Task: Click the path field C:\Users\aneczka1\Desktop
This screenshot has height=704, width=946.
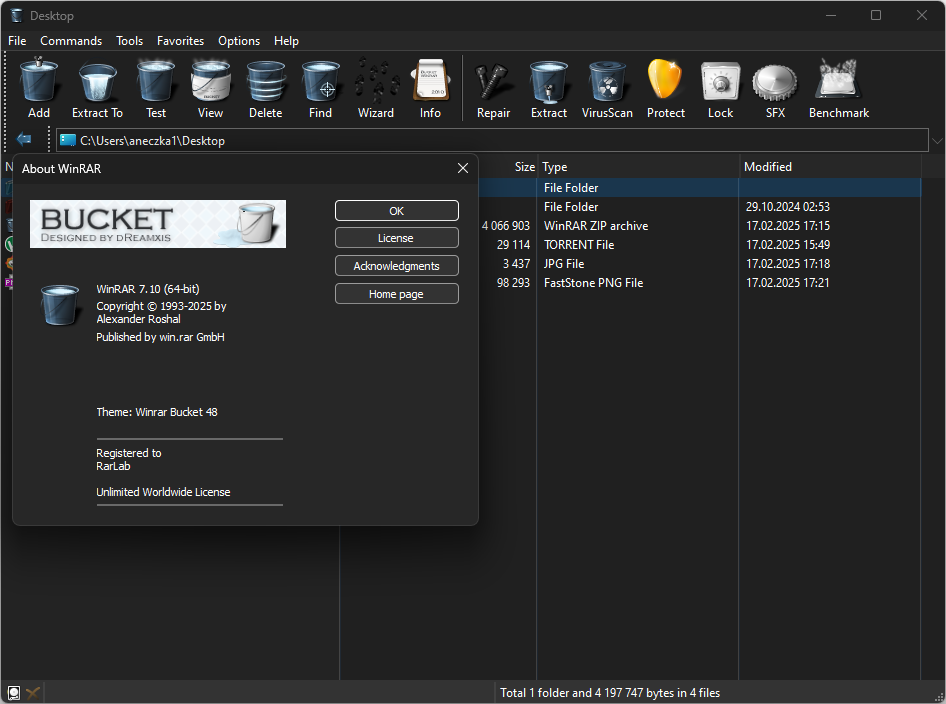Action: coord(492,141)
